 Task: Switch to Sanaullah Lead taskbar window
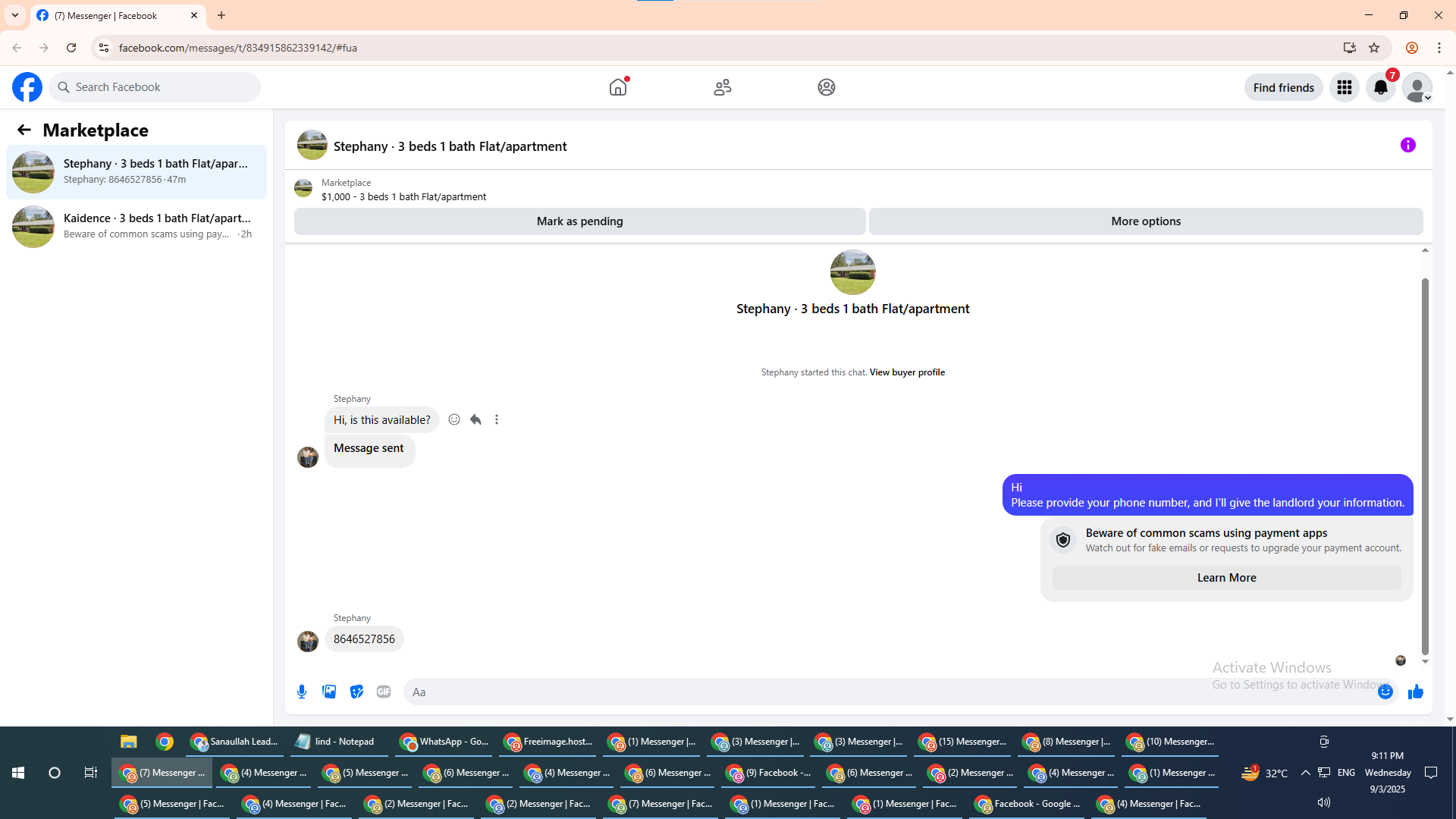235,742
